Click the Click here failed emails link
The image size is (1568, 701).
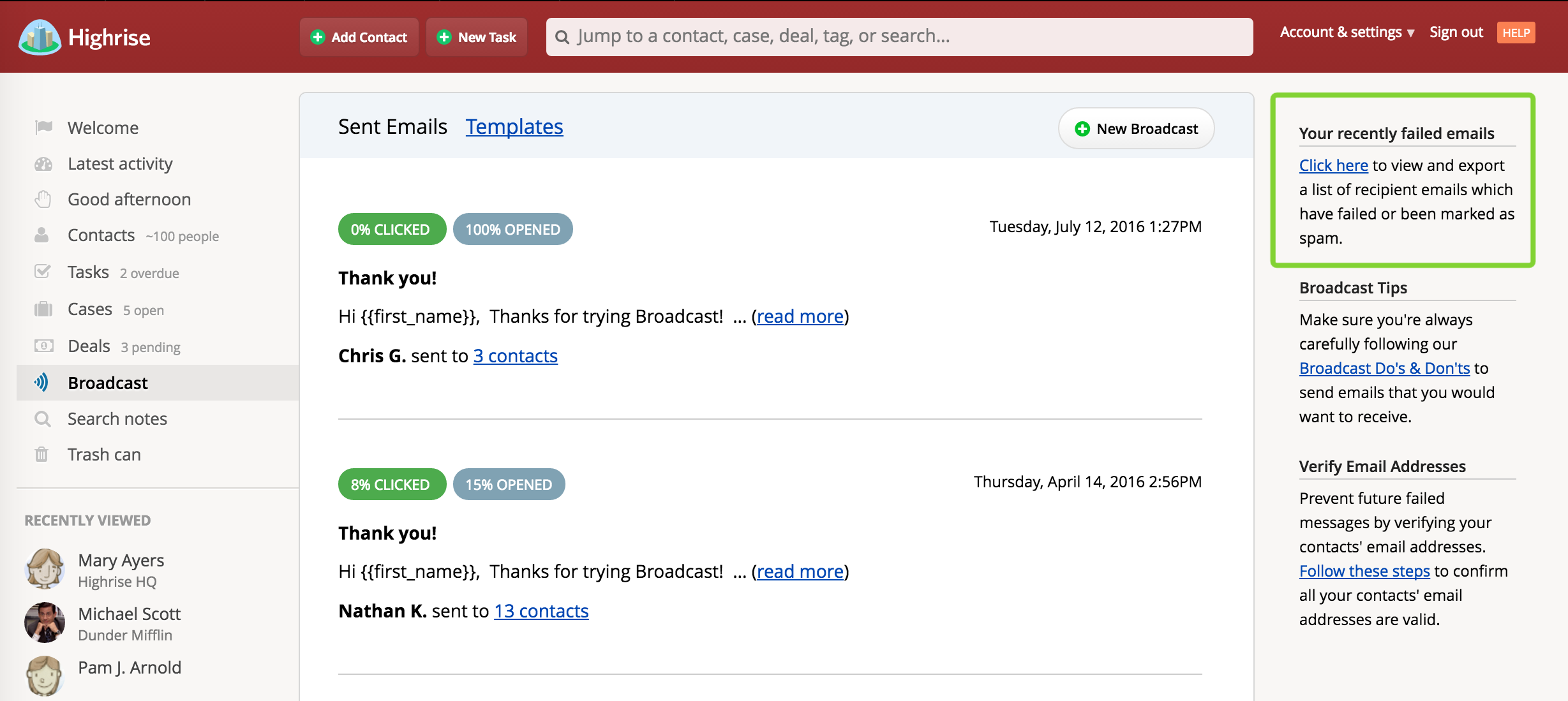(x=1333, y=165)
